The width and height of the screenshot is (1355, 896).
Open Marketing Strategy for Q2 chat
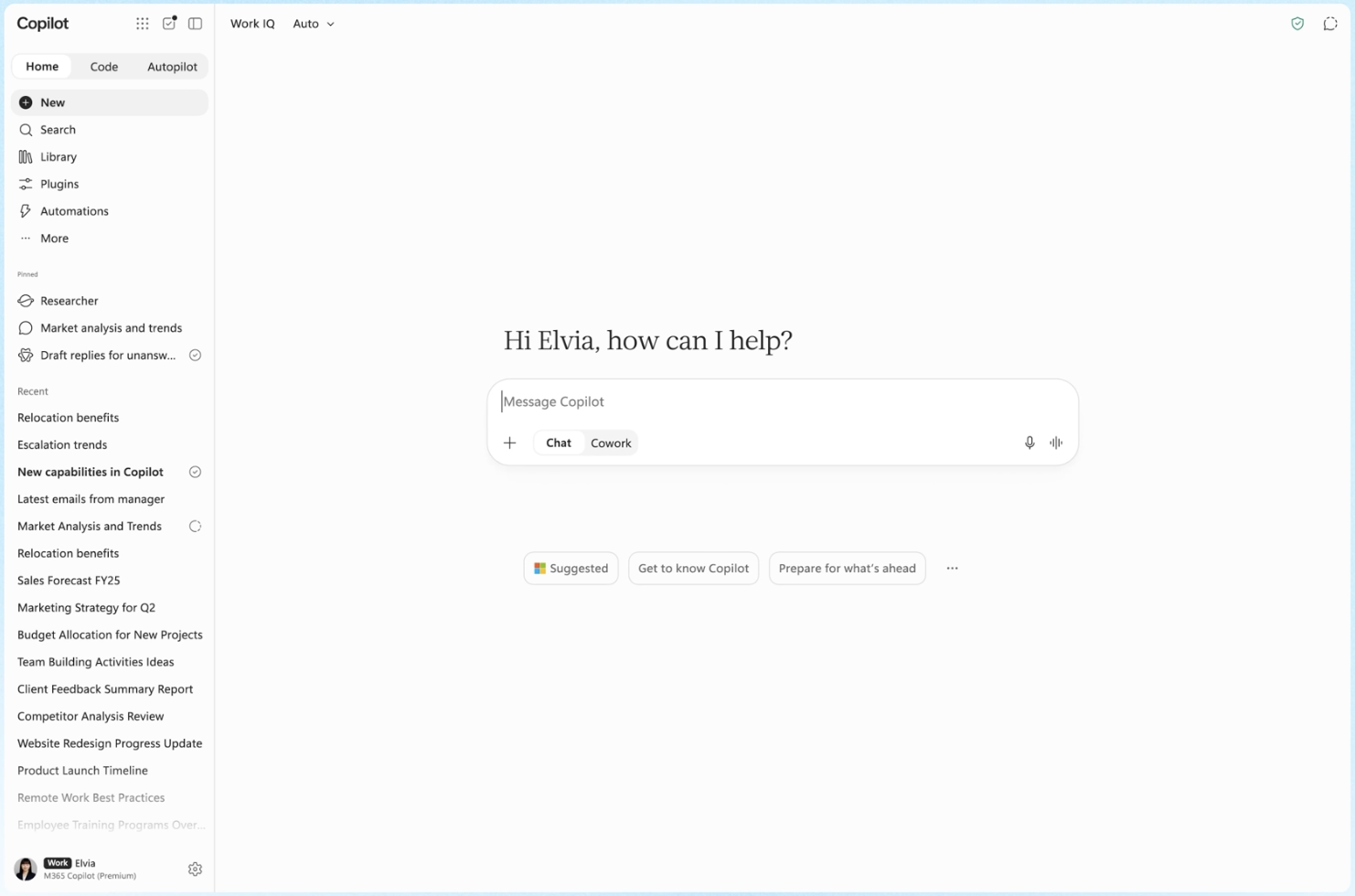pos(86,608)
